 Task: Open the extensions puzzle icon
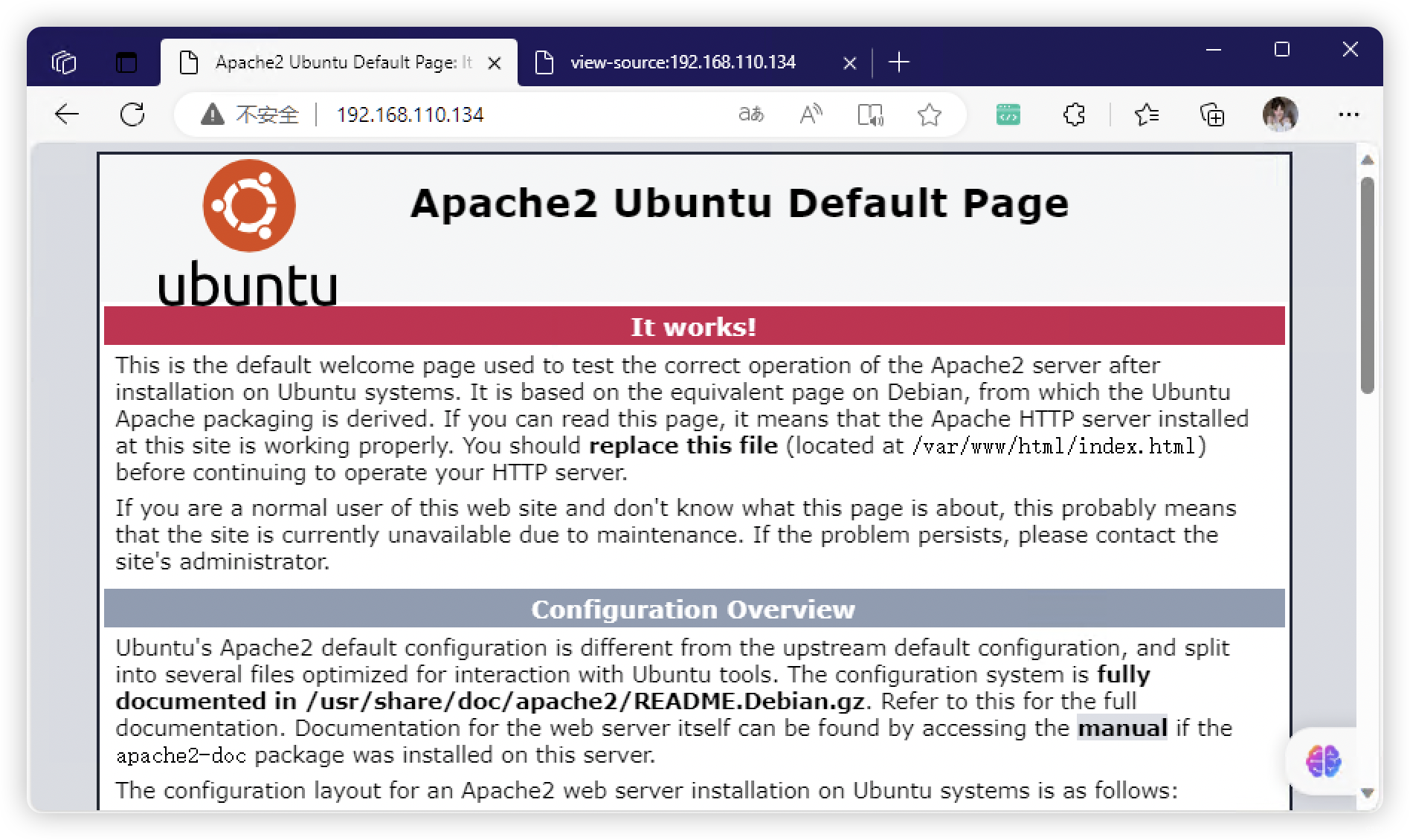(x=1074, y=114)
